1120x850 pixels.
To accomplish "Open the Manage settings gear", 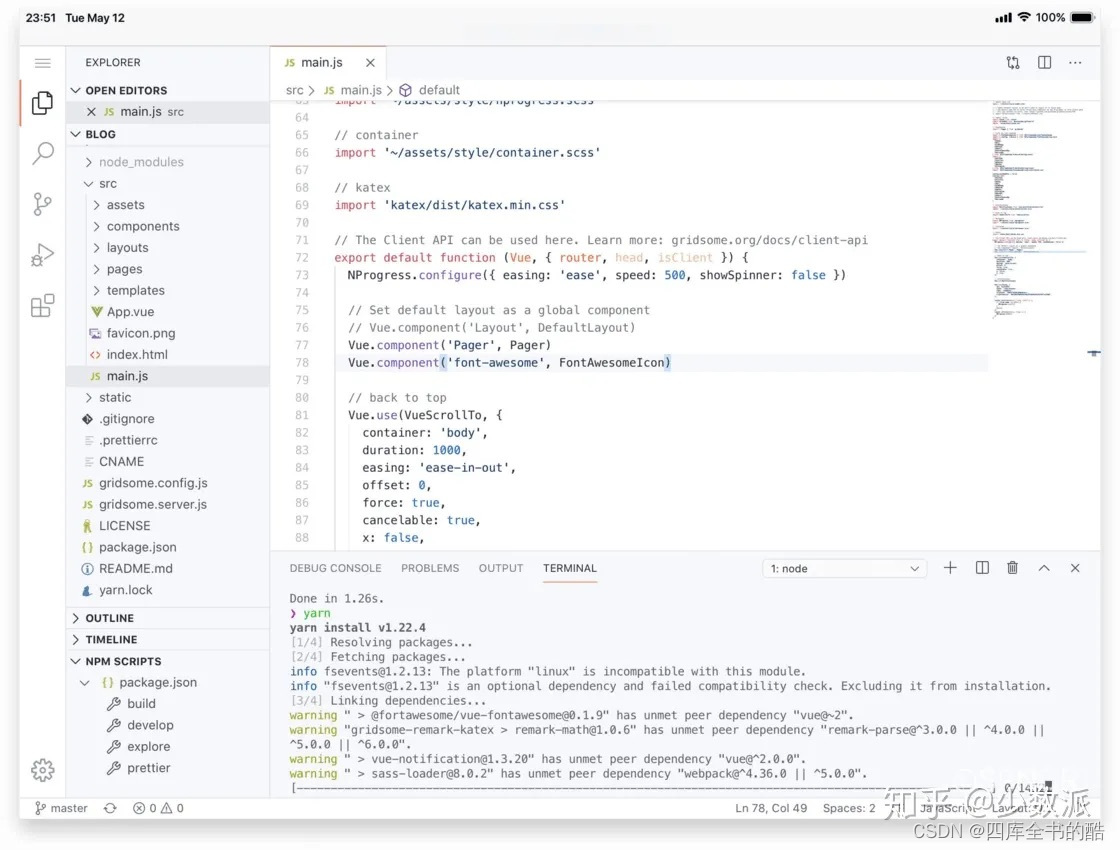I will point(42,770).
